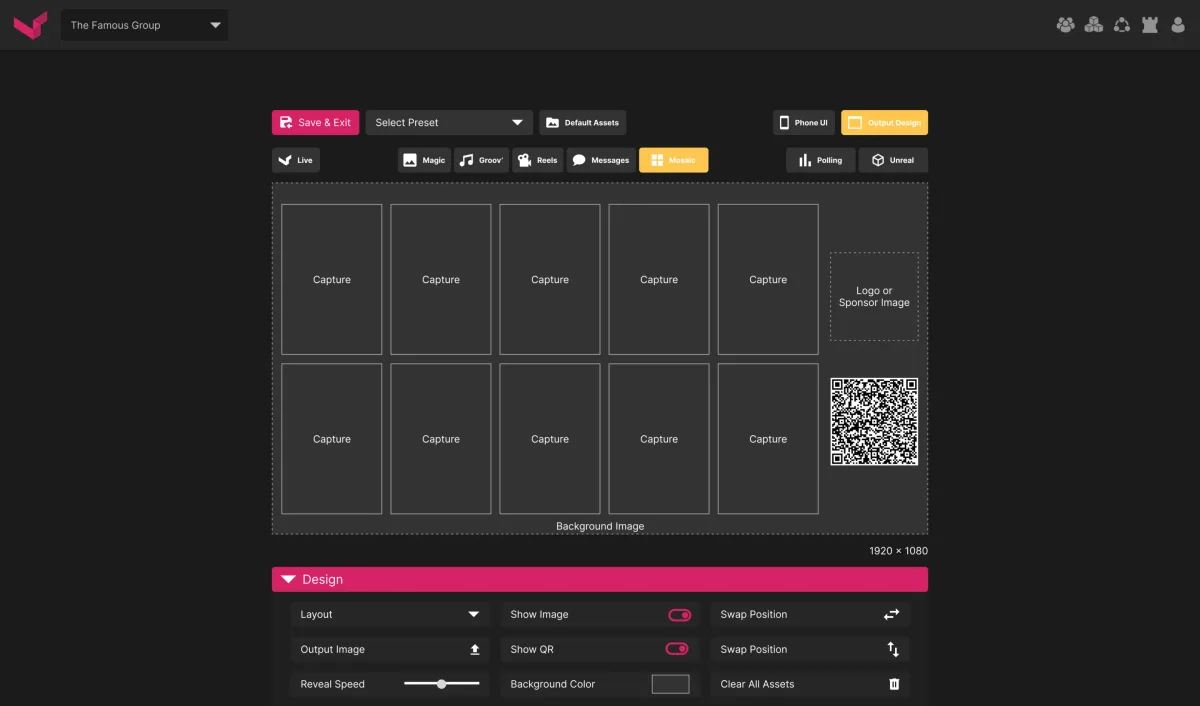The height and width of the screenshot is (706, 1200).
Task: Expand the Select Preset dropdown
Action: [x=449, y=122]
